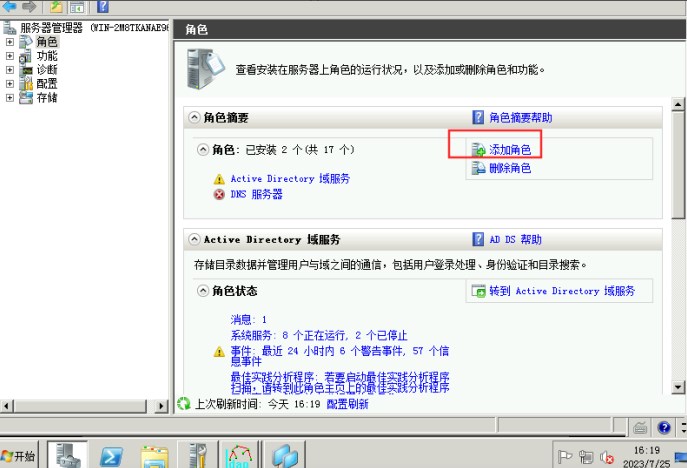Image resolution: width=687 pixels, height=468 pixels.
Task: Click the help icon beside AD DS 帮助
Action: (x=478, y=239)
